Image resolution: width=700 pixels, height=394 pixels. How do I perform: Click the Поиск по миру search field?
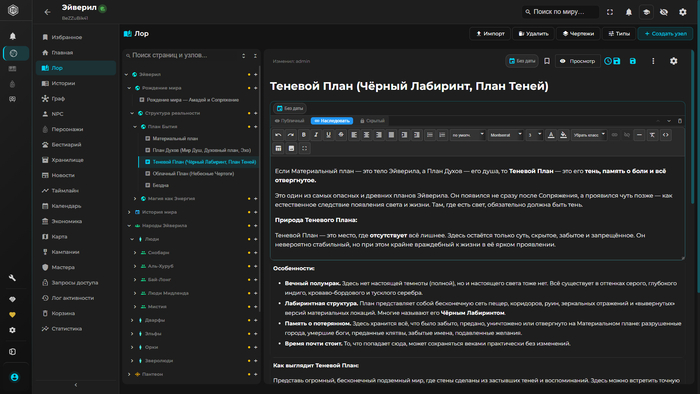coord(560,12)
